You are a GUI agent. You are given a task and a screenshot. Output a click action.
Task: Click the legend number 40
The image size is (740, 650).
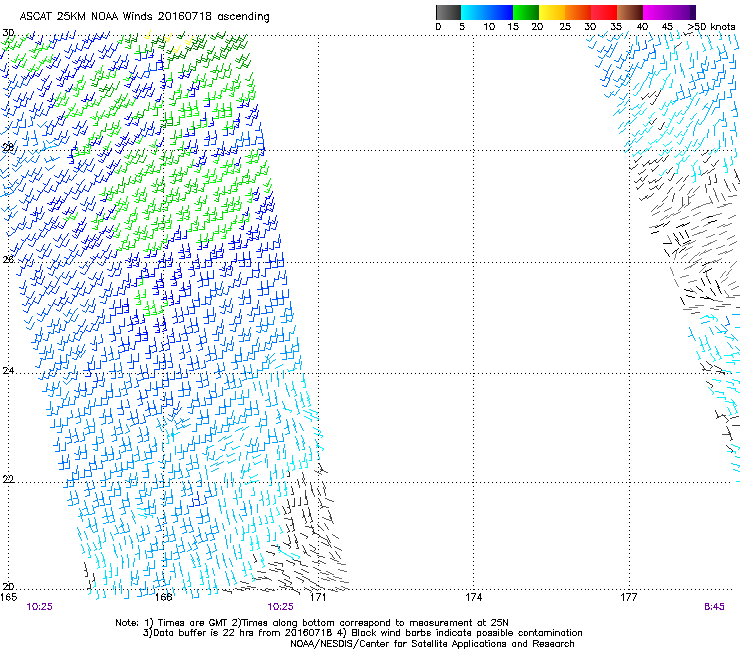click(x=642, y=27)
